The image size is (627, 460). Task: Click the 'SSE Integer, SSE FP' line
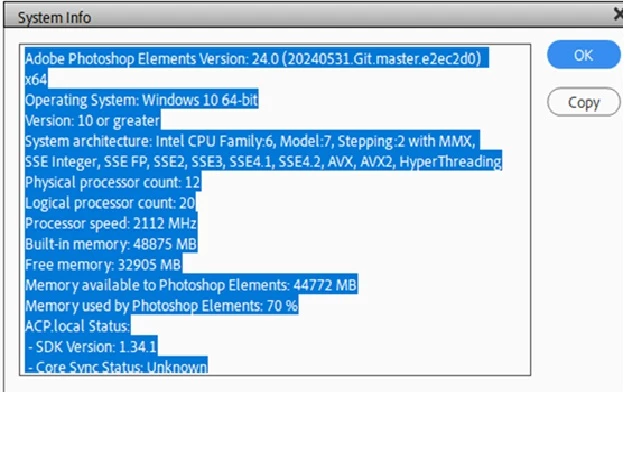pos(263,162)
